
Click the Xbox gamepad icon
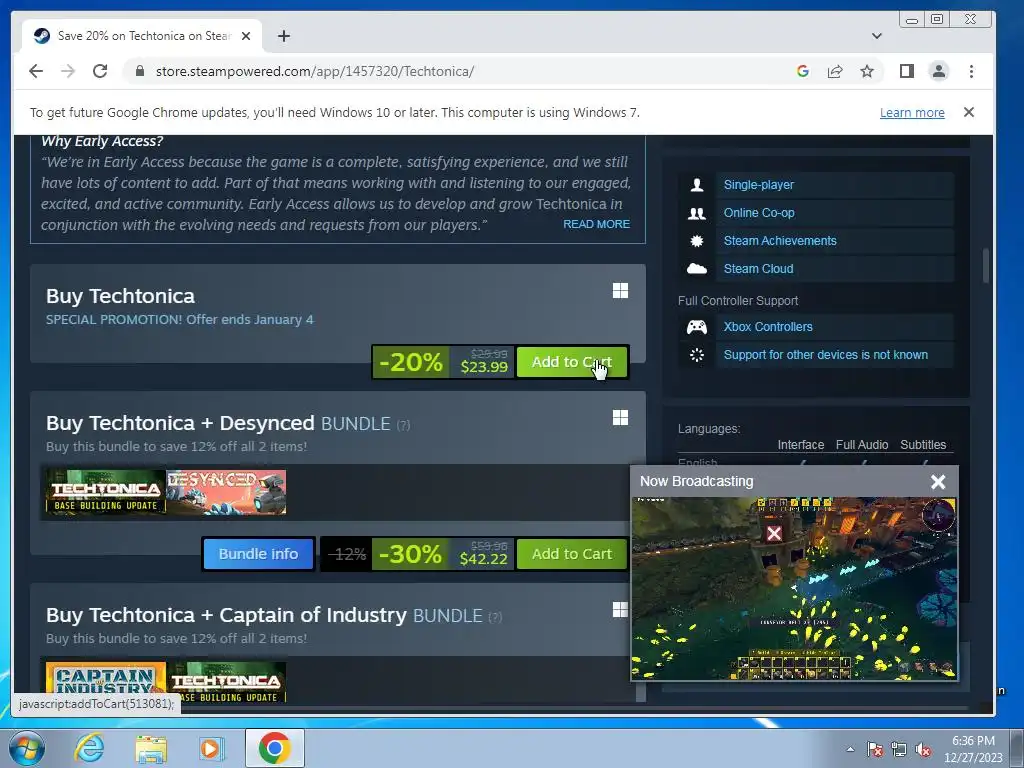click(697, 327)
